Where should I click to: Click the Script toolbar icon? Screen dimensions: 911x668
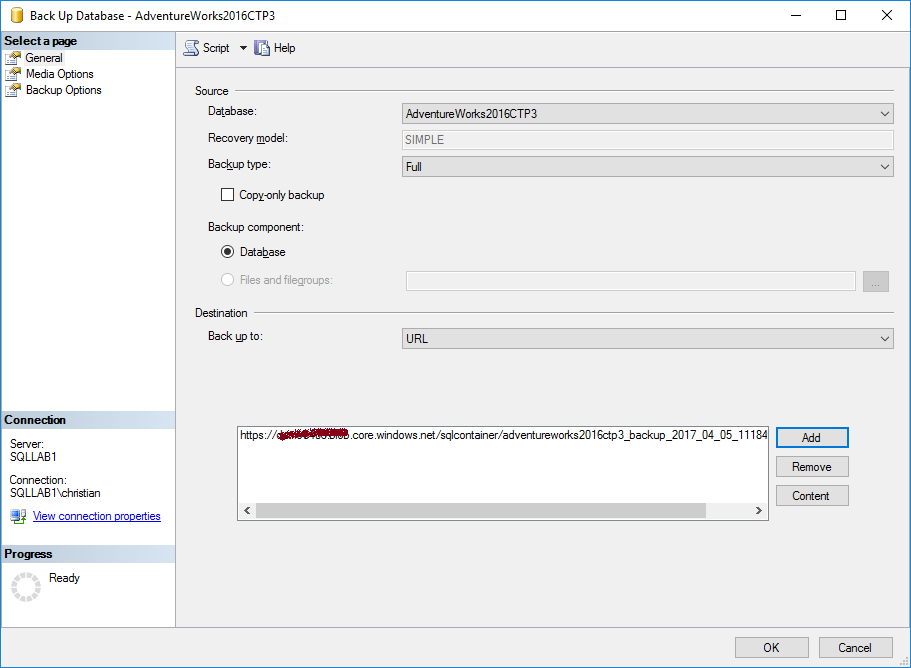point(191,48)
